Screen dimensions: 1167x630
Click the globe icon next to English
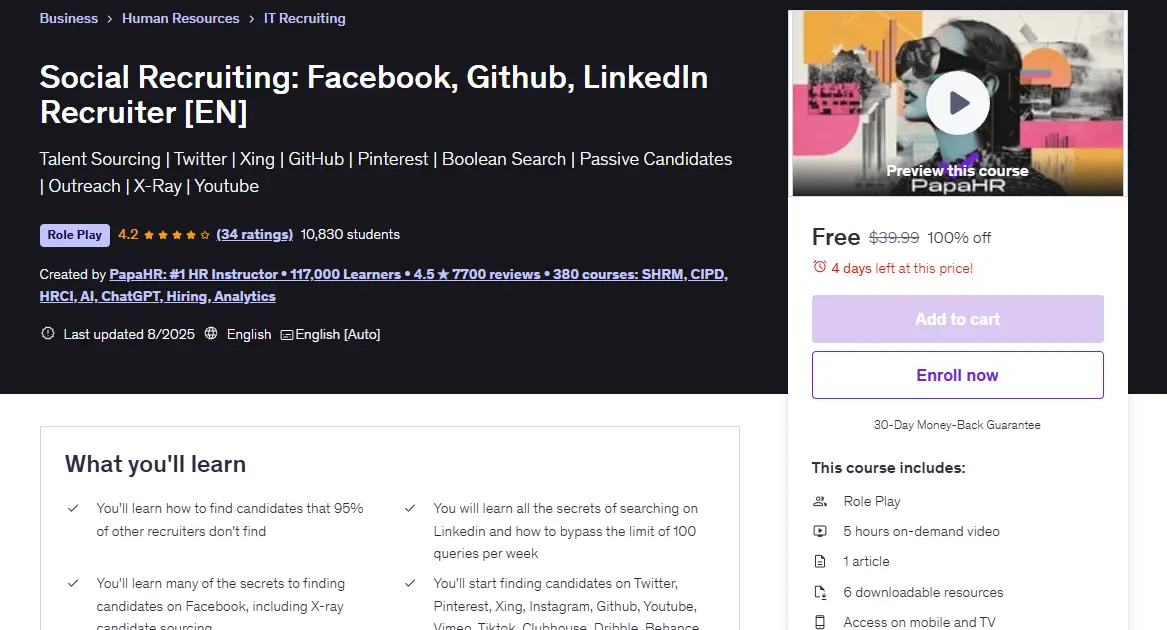coord(211,334)
